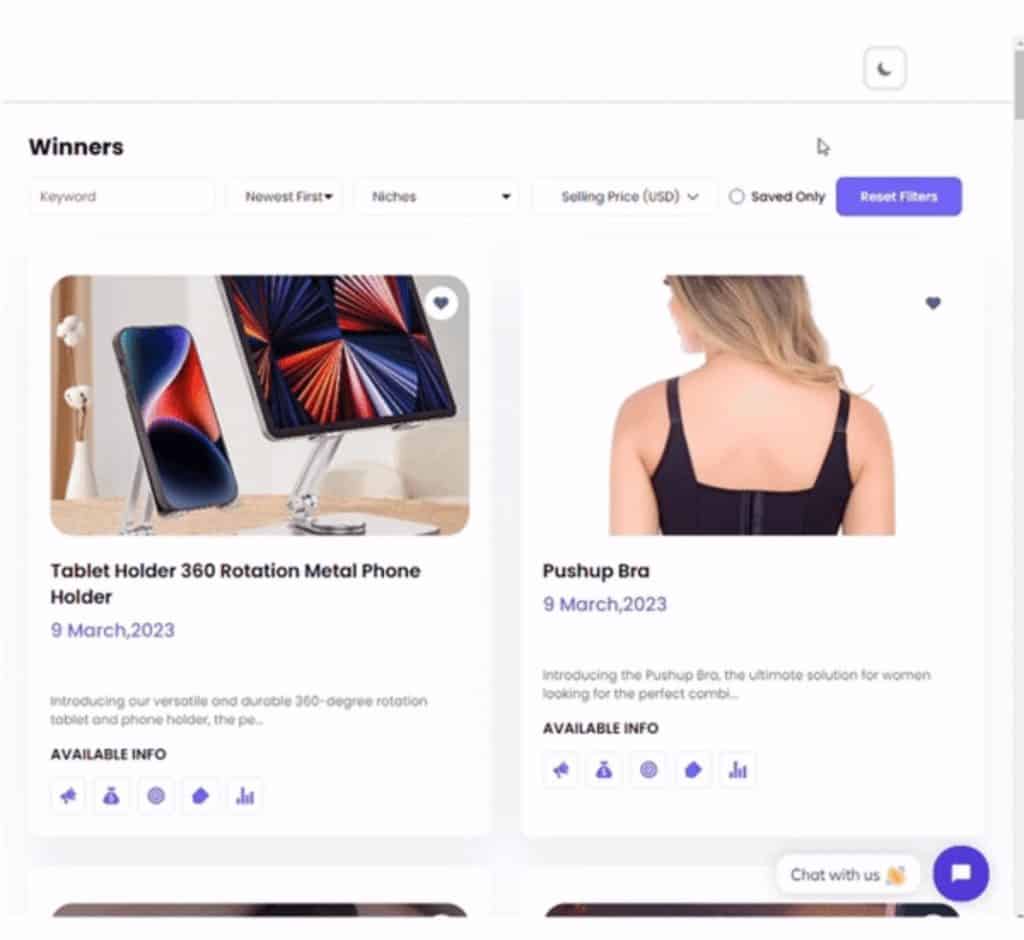Click heart icon on Pushup Bra card
The height and width of the screenshot is (940, 1024).
click(933, 303)
